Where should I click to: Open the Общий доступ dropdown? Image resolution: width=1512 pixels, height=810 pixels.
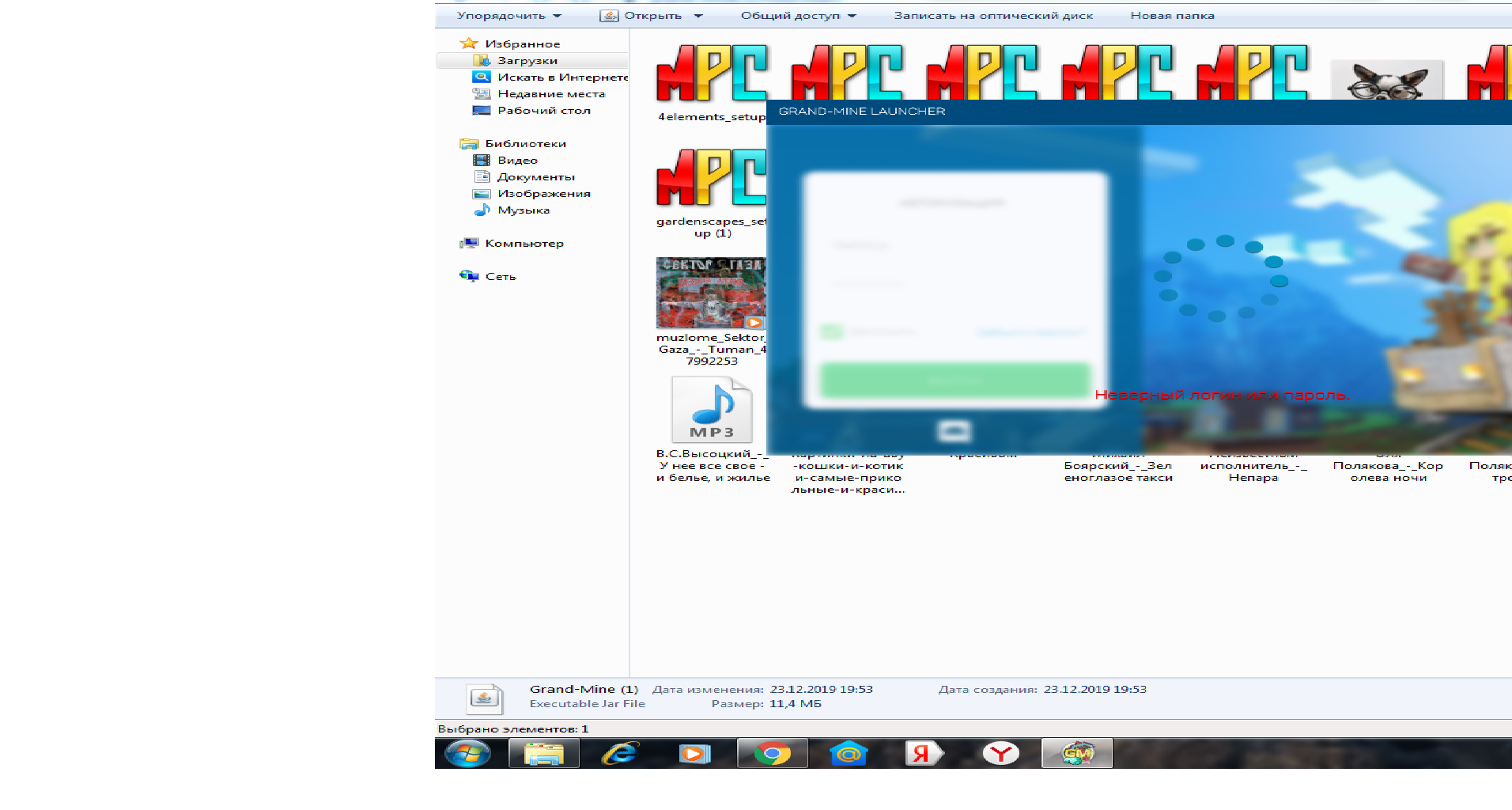pos(799,16)
